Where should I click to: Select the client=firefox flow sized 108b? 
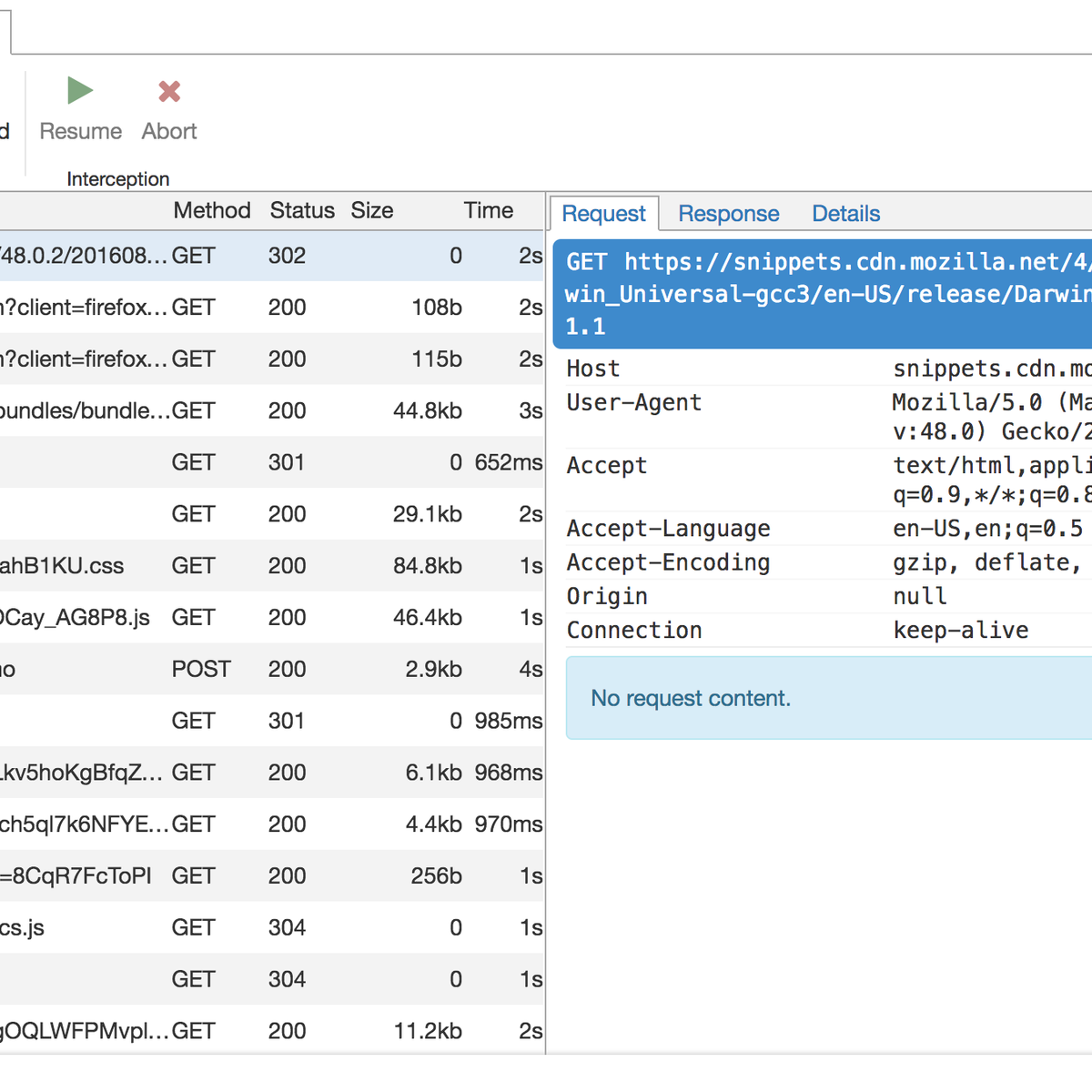(x=272, y=308)
